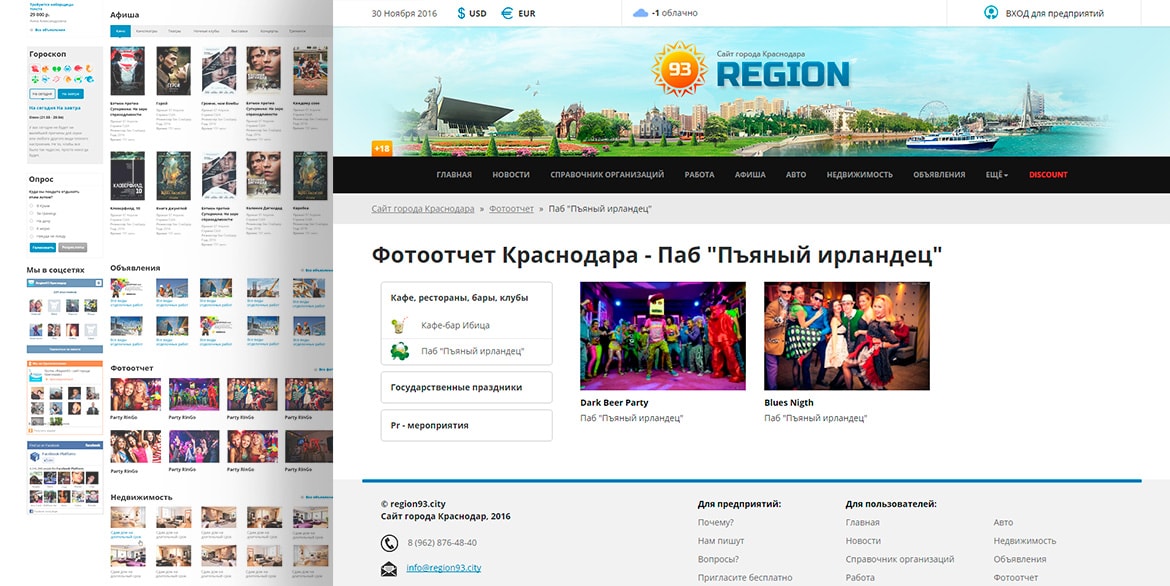
Task: Click the dollar USD currency icon
Action: (x=461, y=14)
